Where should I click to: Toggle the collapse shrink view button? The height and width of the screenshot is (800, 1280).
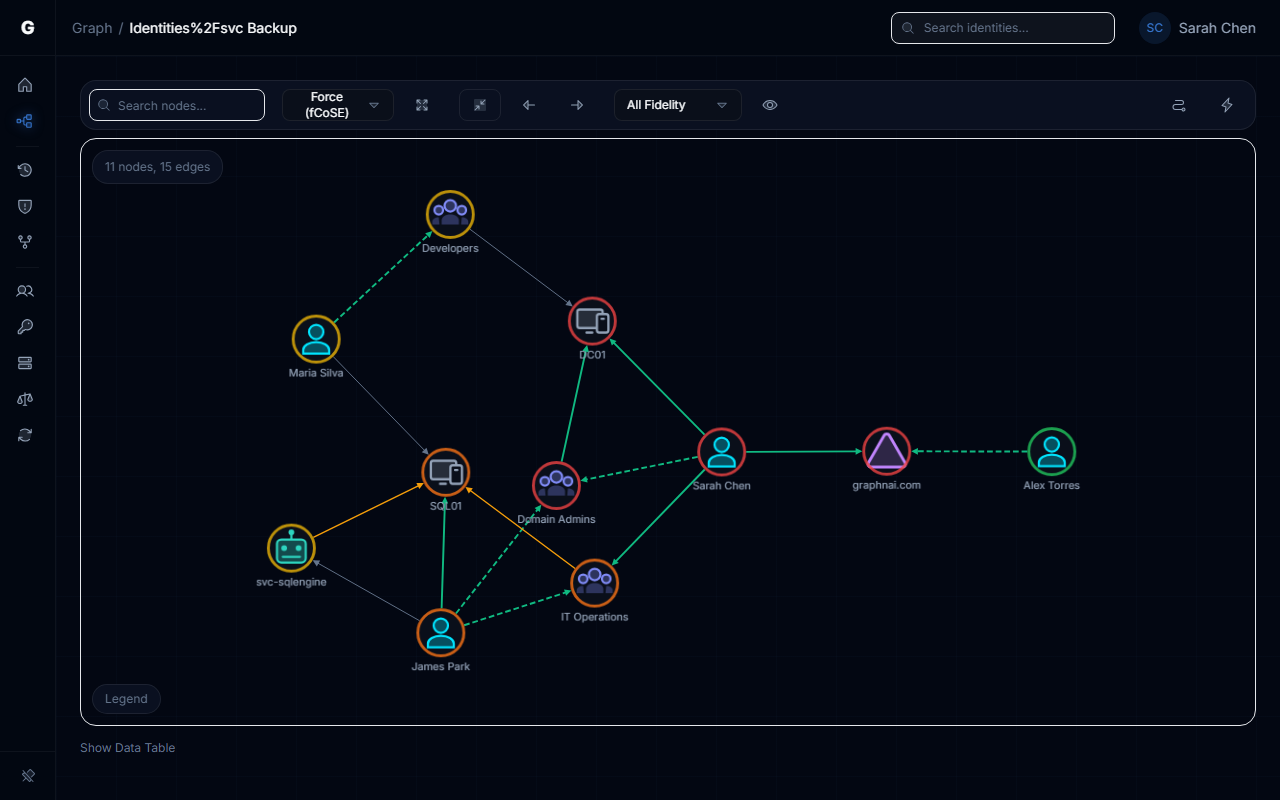(480, 105)
